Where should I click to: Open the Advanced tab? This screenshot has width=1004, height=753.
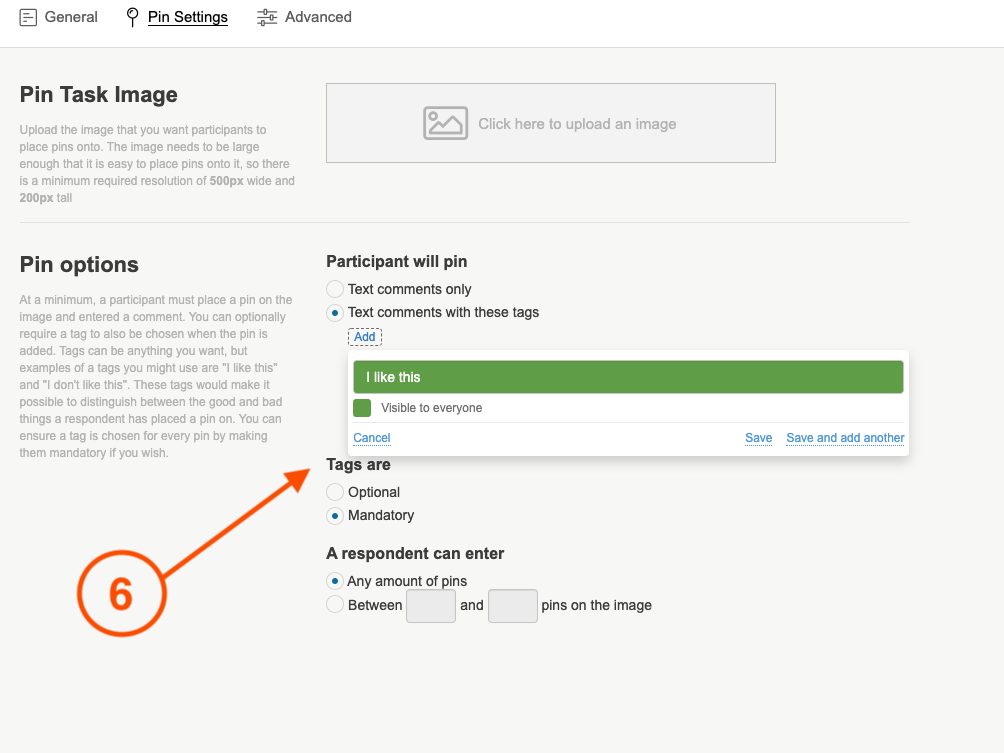pyautogui.click(x=318, y=17)
